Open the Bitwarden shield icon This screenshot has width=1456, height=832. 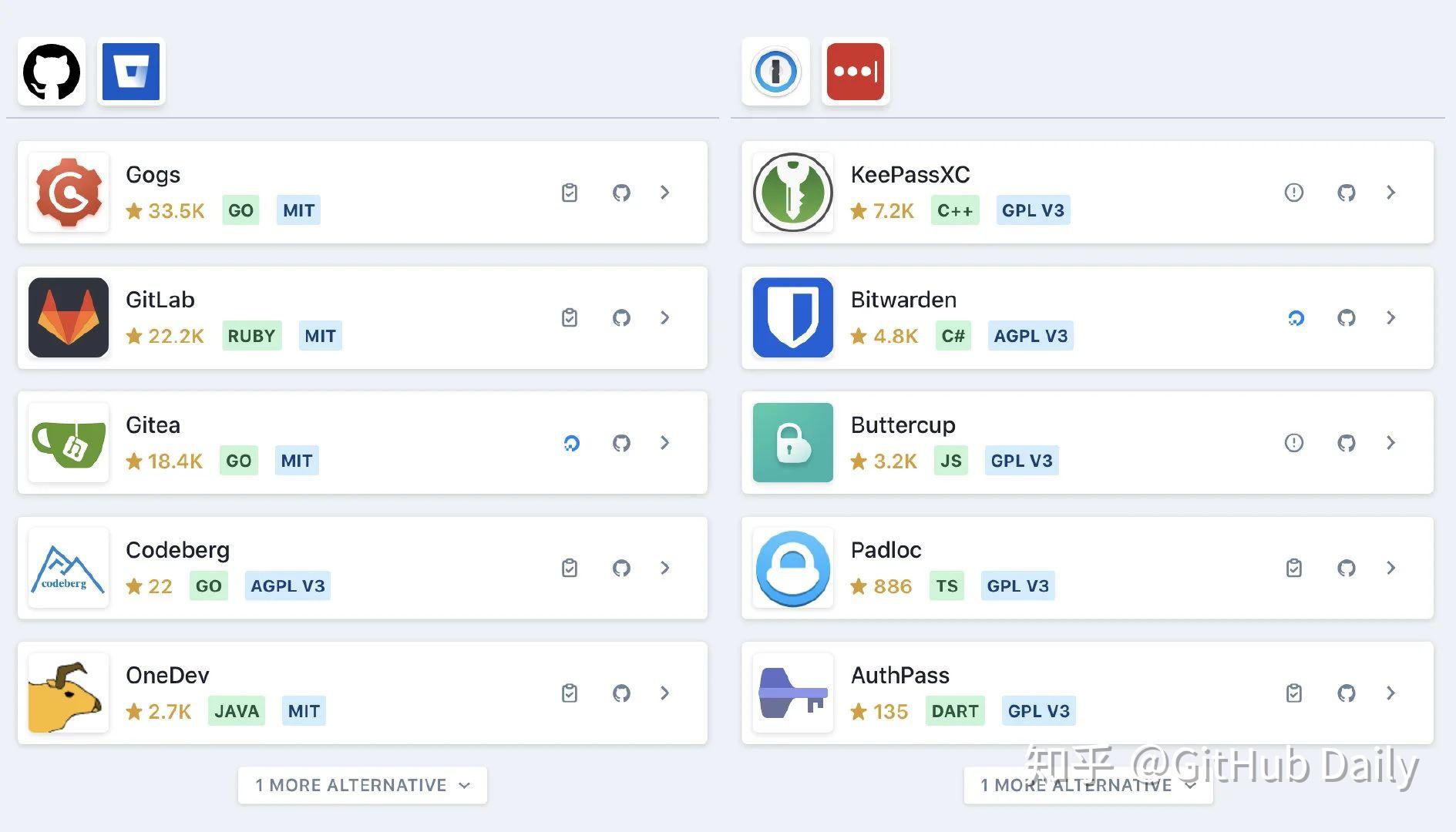pyautogui.click(x=792, y=317)
